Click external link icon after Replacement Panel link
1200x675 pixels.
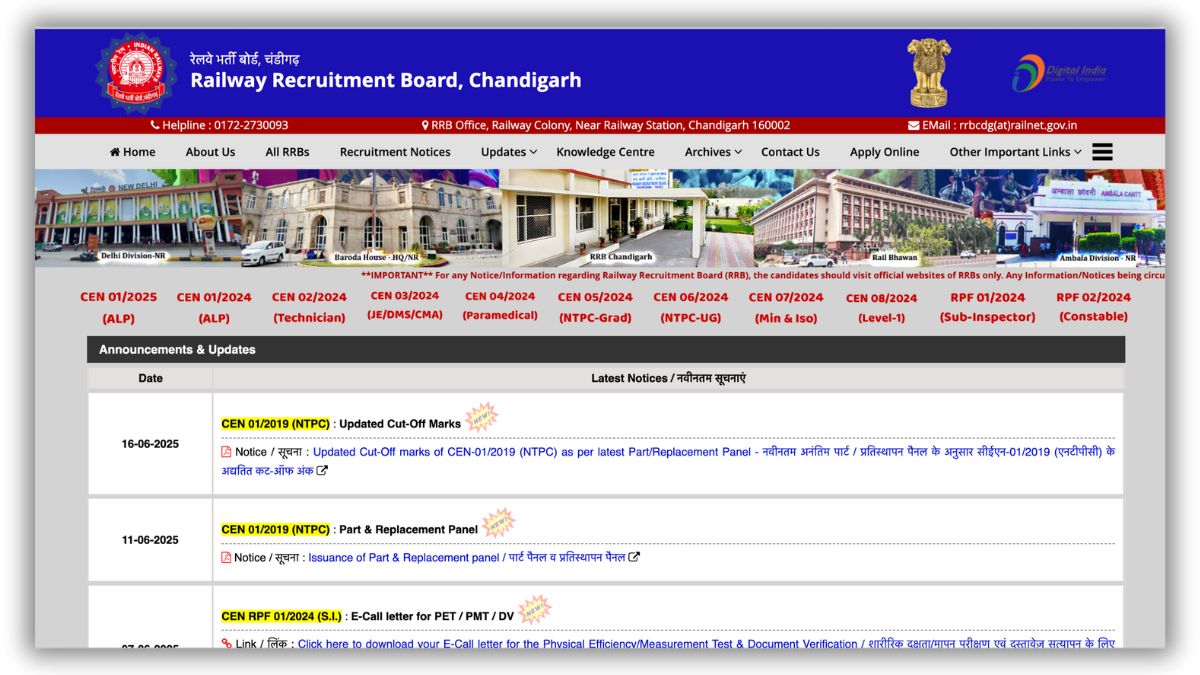coord(634,558)
